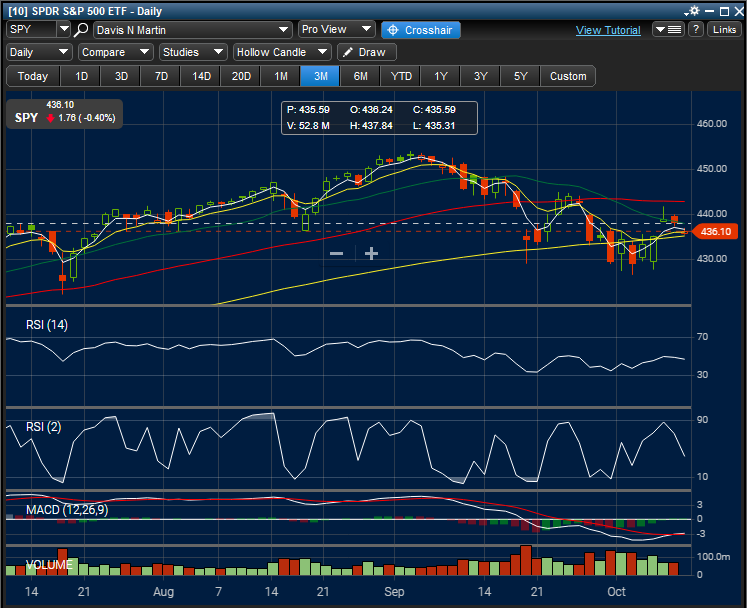Open the window settings gear icon
Screen dimensions: 747x608
(x=693, y=11)
